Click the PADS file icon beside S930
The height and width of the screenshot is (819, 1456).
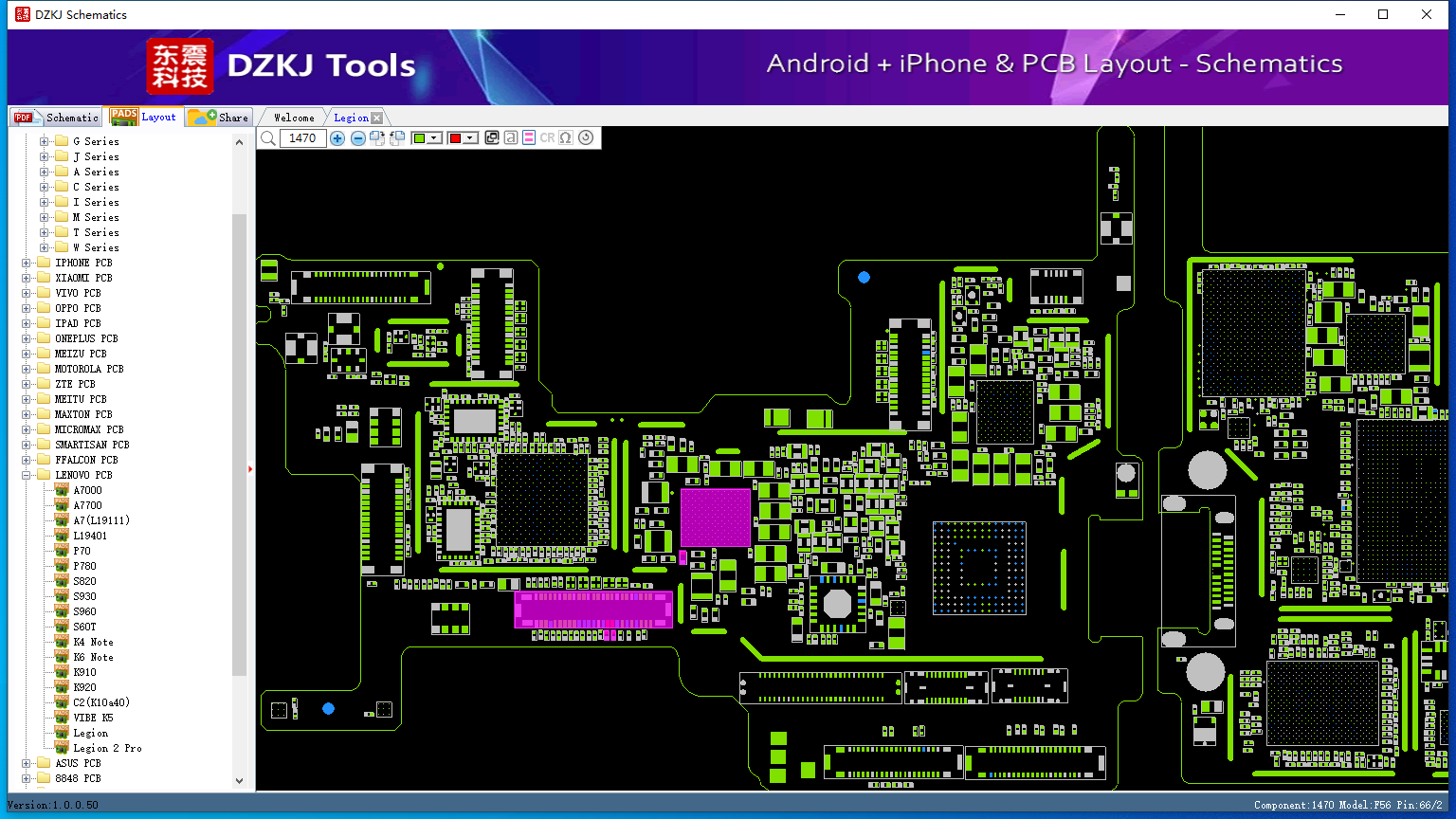[62, 596]
